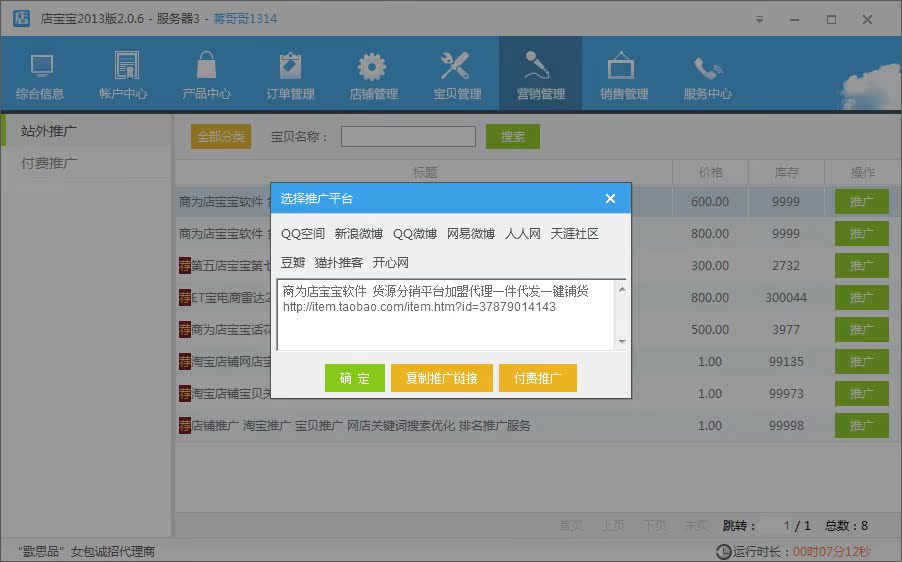Click the "歌思品" 女包诚招代理商 status link
The width and height of the screenshot is (902, 562).
pos(86,552)
